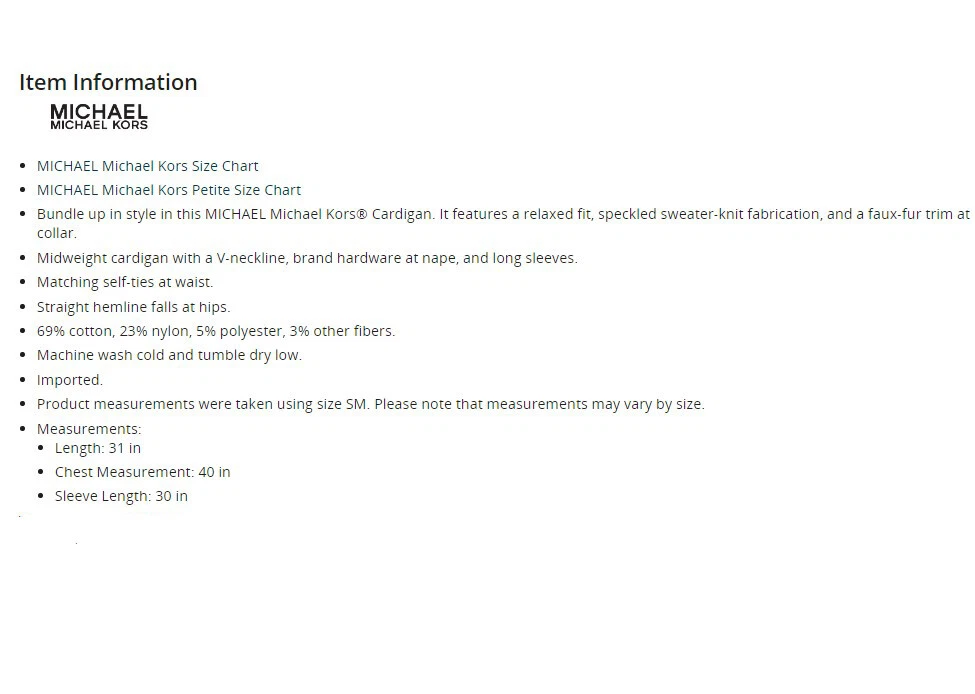The image size is (975, 694).
Task: Open the Michael Kors Petite Size Chart link
Action: 169,190
